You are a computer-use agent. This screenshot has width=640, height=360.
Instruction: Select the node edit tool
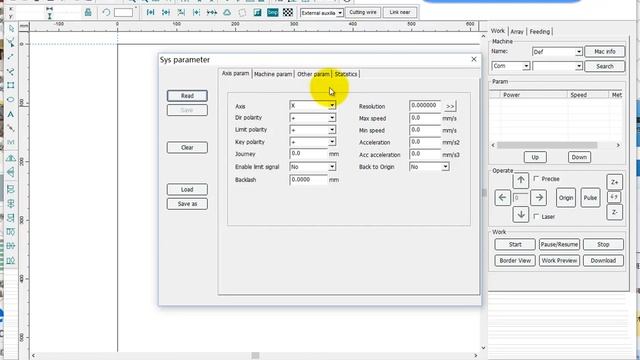pyautogui.click(x=11, y=42)
